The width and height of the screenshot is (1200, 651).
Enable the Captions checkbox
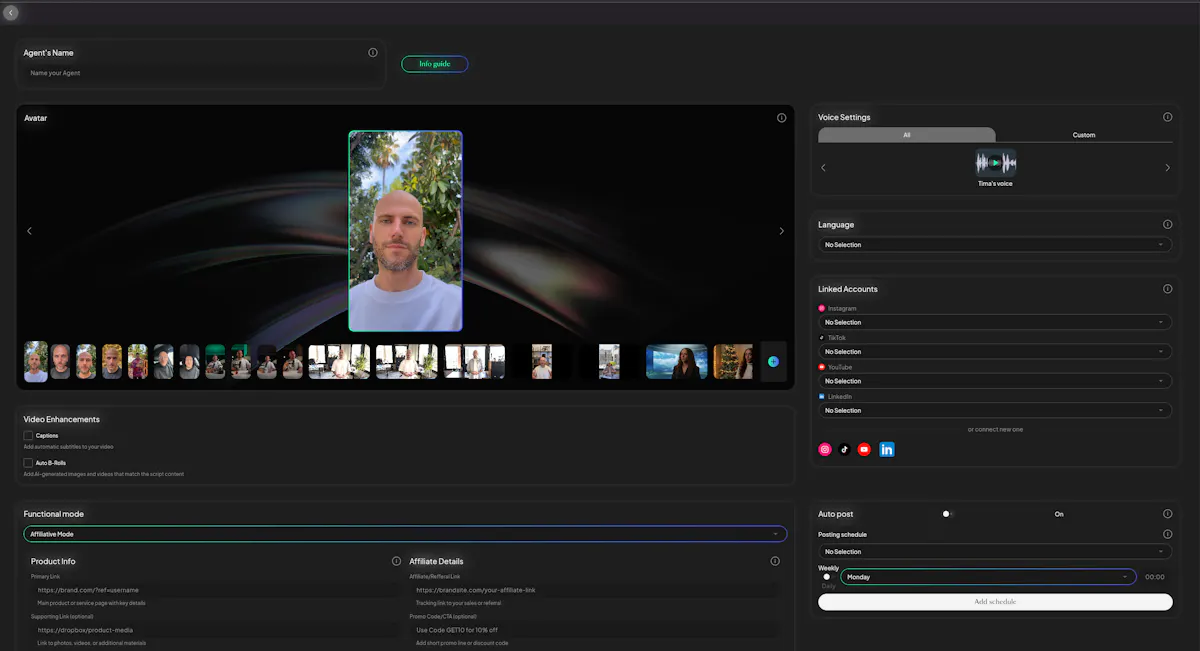(x=29, y=436)
